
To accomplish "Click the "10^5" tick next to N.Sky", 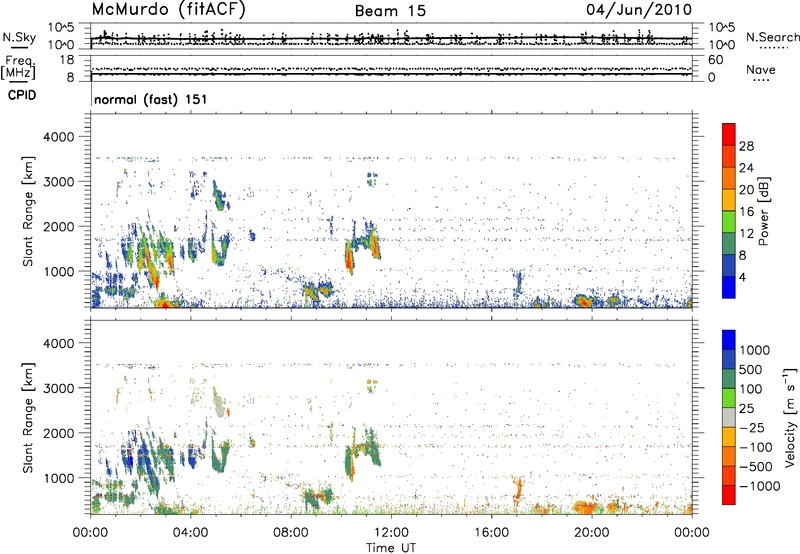I will (x=61, y=28).
